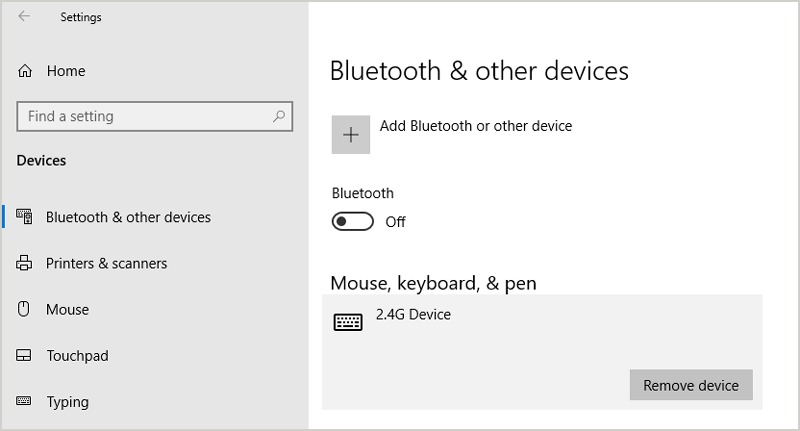Open Printers & scanners settings
This screenshot has width=800, height=431.
pos(106,264)
